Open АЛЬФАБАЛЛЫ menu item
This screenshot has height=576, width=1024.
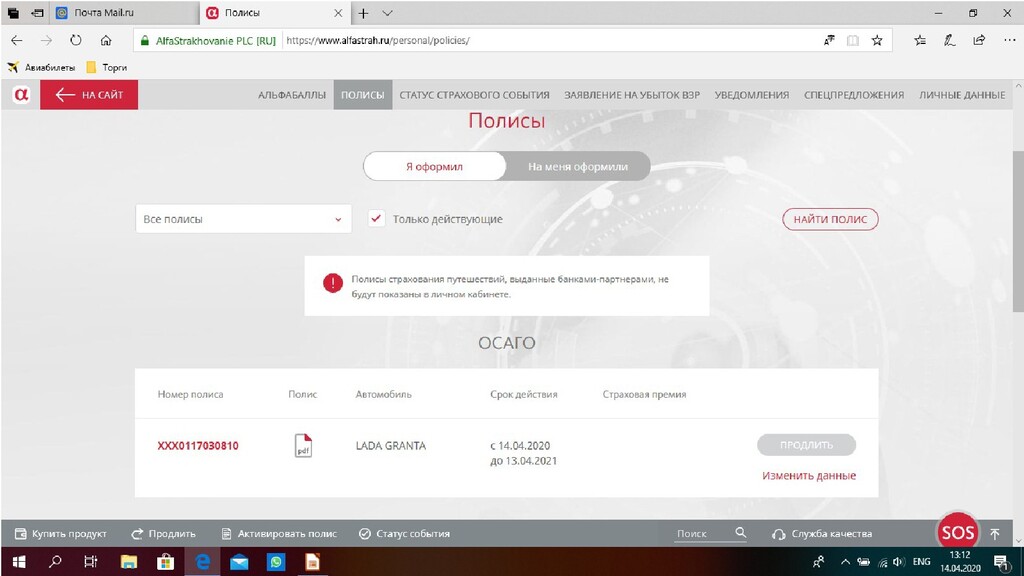coord(292,95)
